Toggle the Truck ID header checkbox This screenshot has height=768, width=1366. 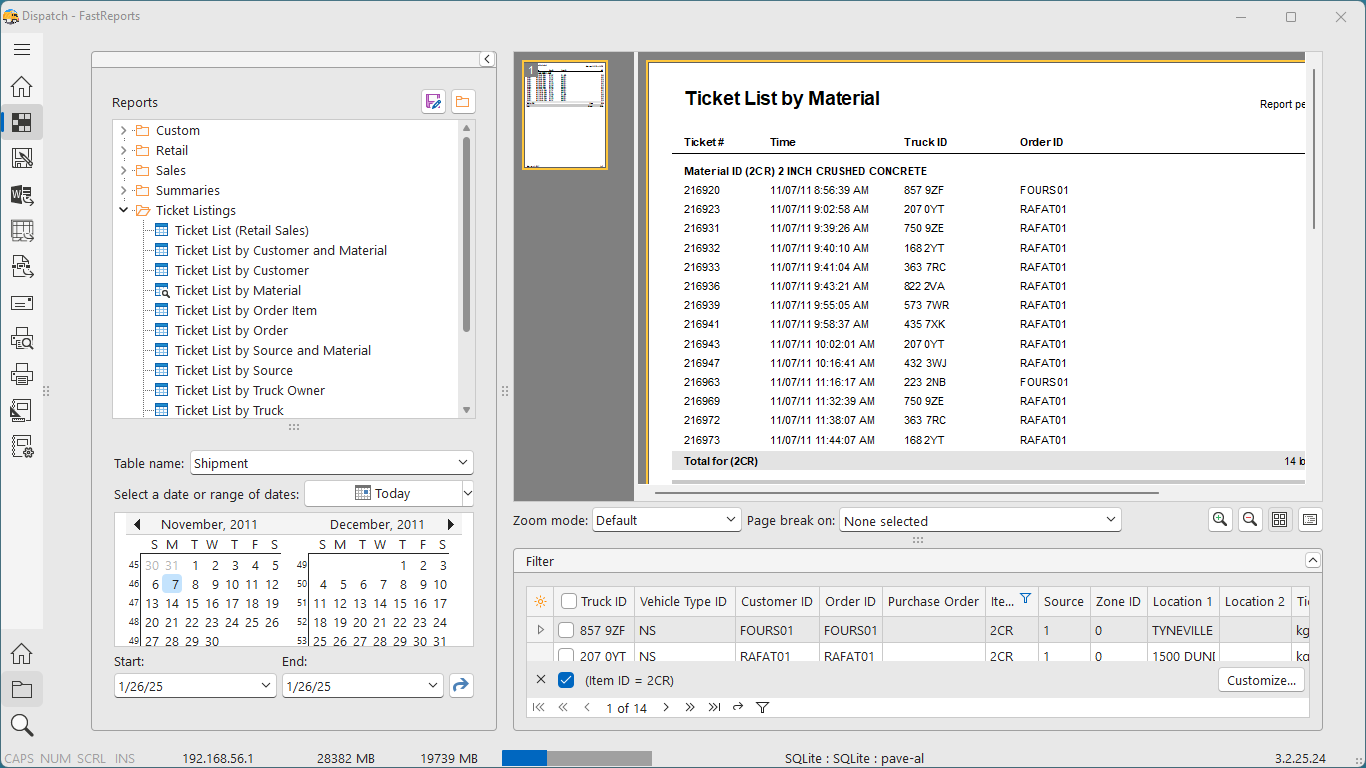[x=569, y=601]
